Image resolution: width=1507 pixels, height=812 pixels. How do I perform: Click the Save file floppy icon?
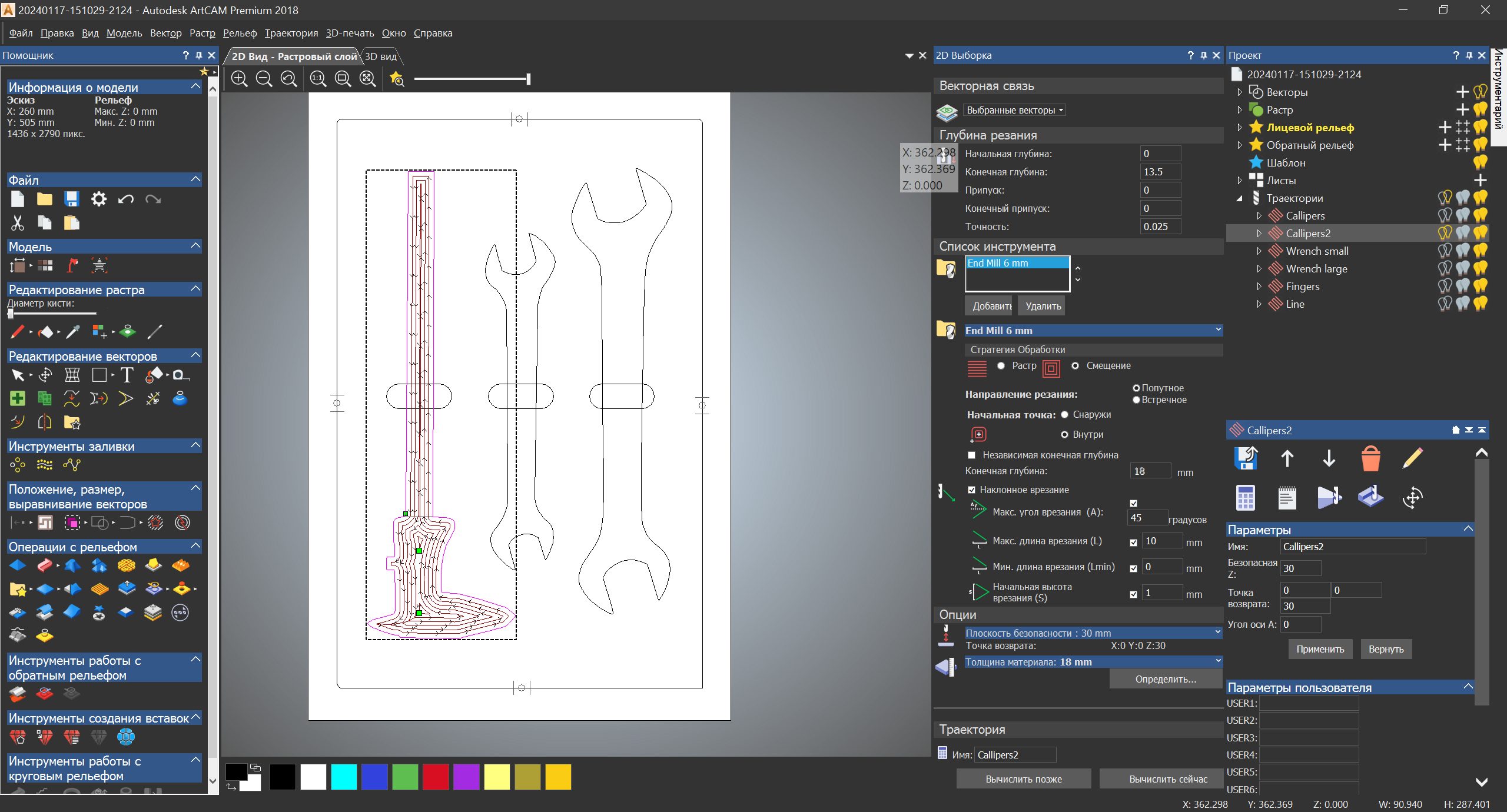(x=71, y=199)
